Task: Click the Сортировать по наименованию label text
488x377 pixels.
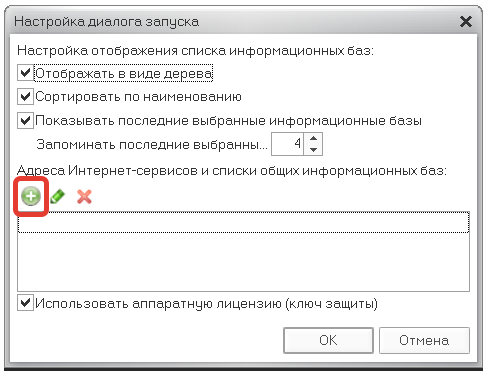Action: click(x=138, y=97)
